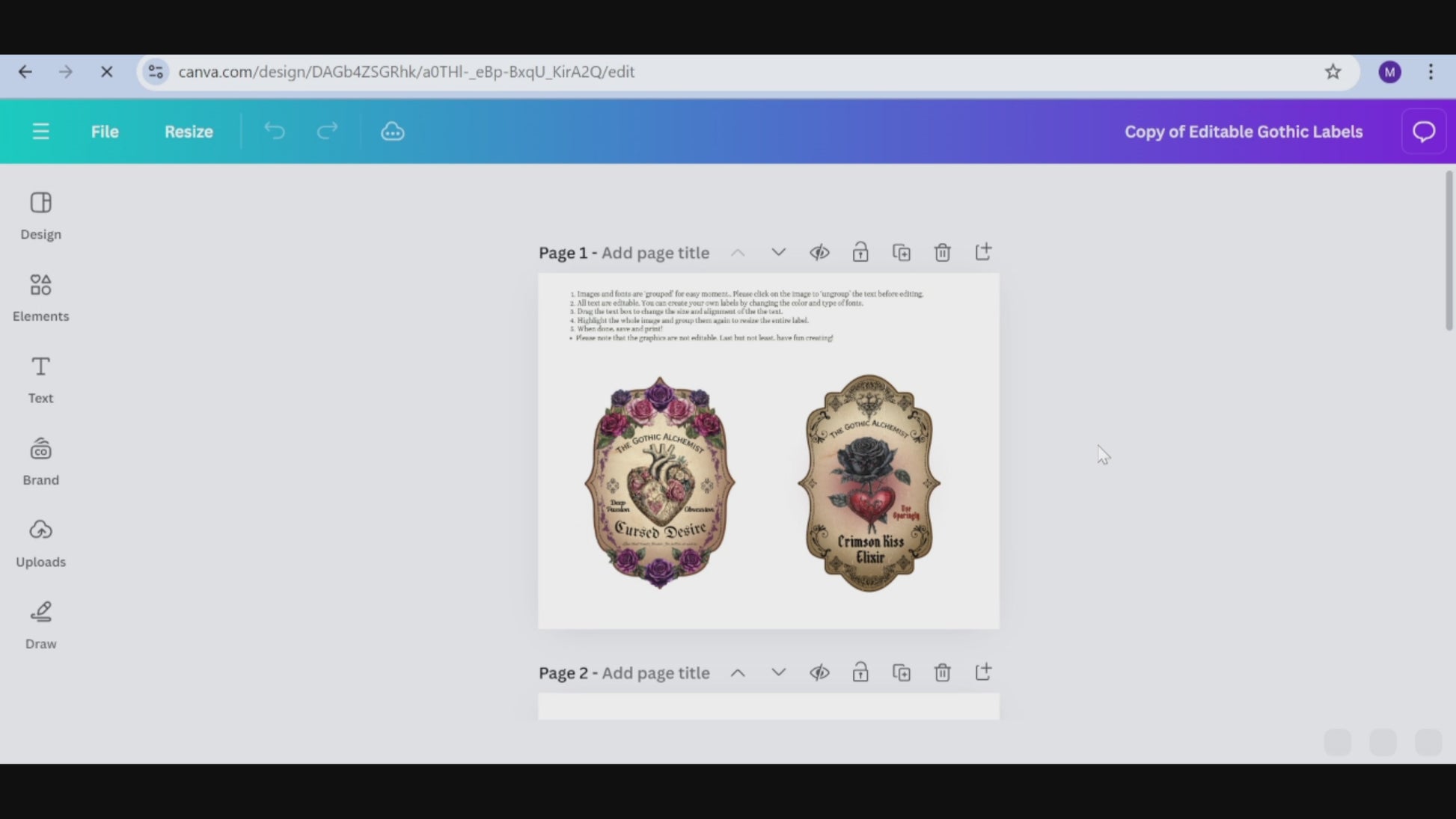Add a new page after Page 2

tap(982, 672)
